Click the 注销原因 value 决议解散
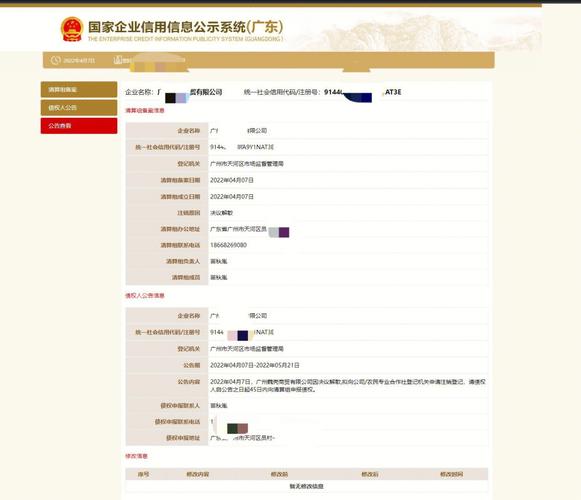The height and width of the screenshot is (500, 581). pos(221,213)
